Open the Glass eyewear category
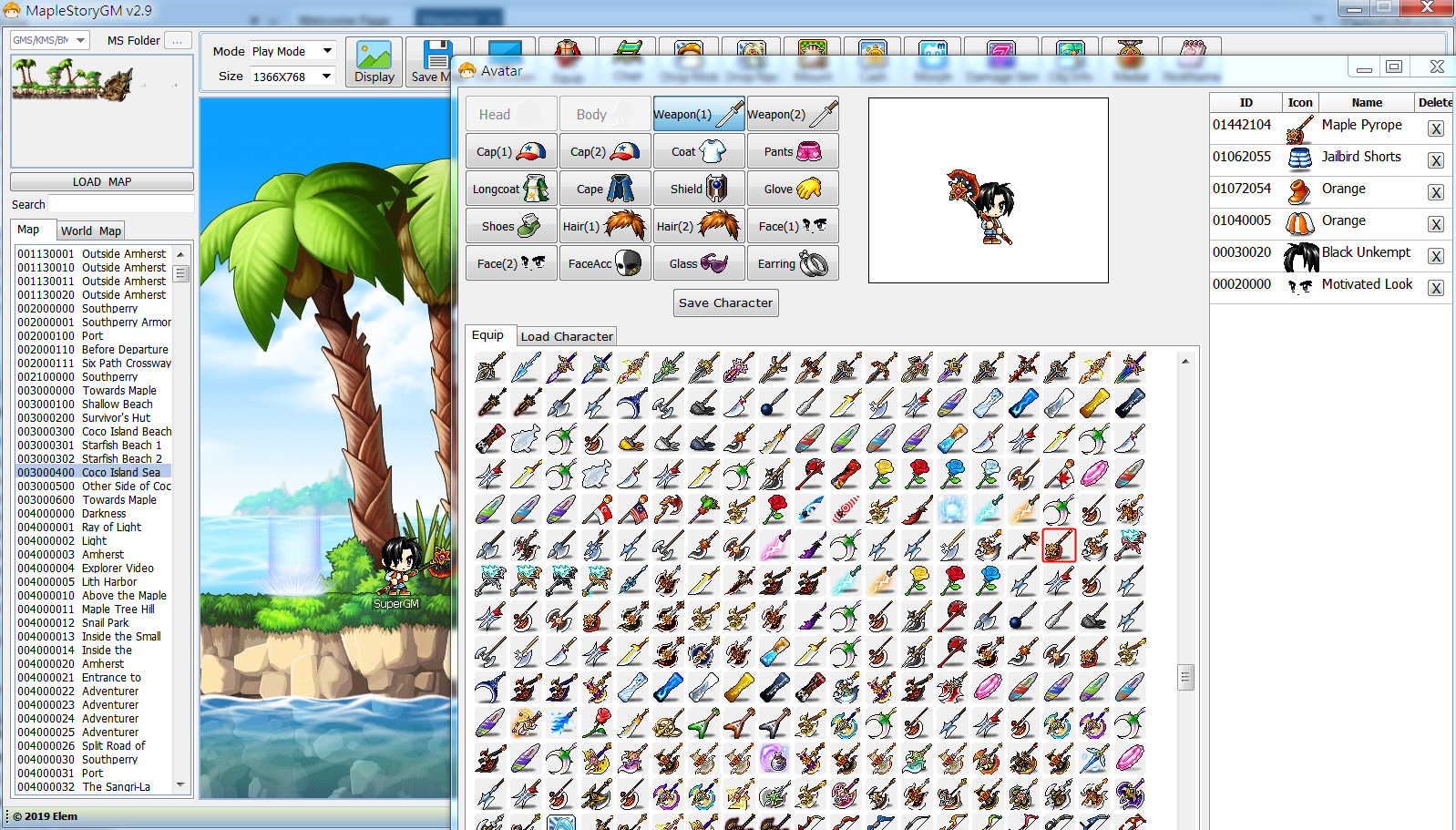The width and height of the screenshot is (1456, 830). coord(699,263)
